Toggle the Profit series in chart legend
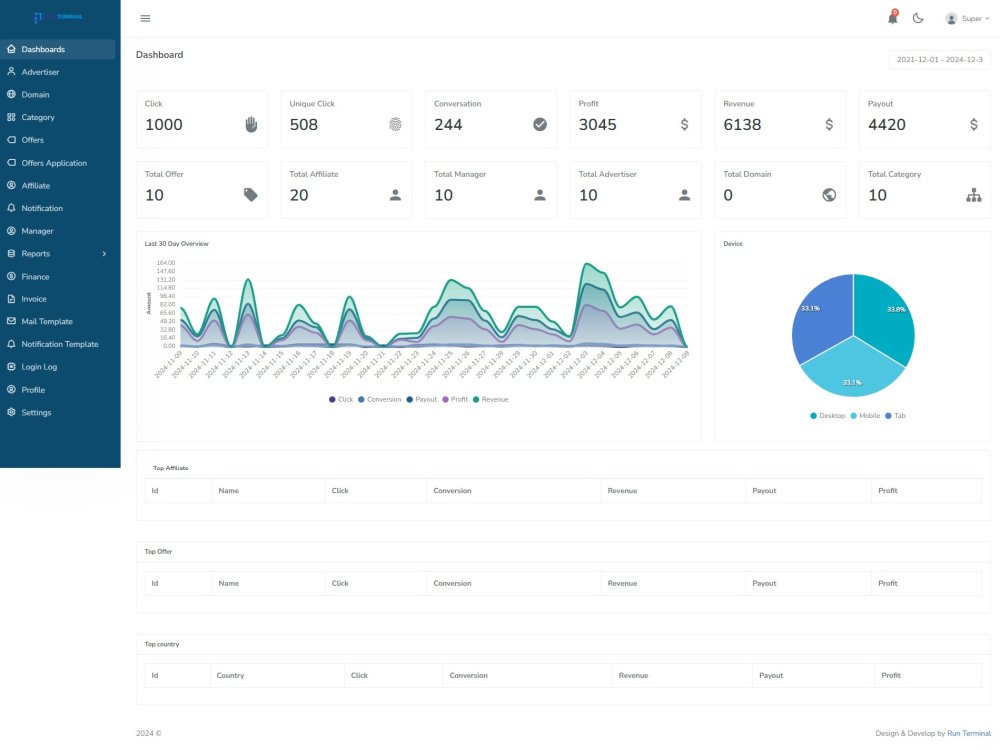 [455, 399]
